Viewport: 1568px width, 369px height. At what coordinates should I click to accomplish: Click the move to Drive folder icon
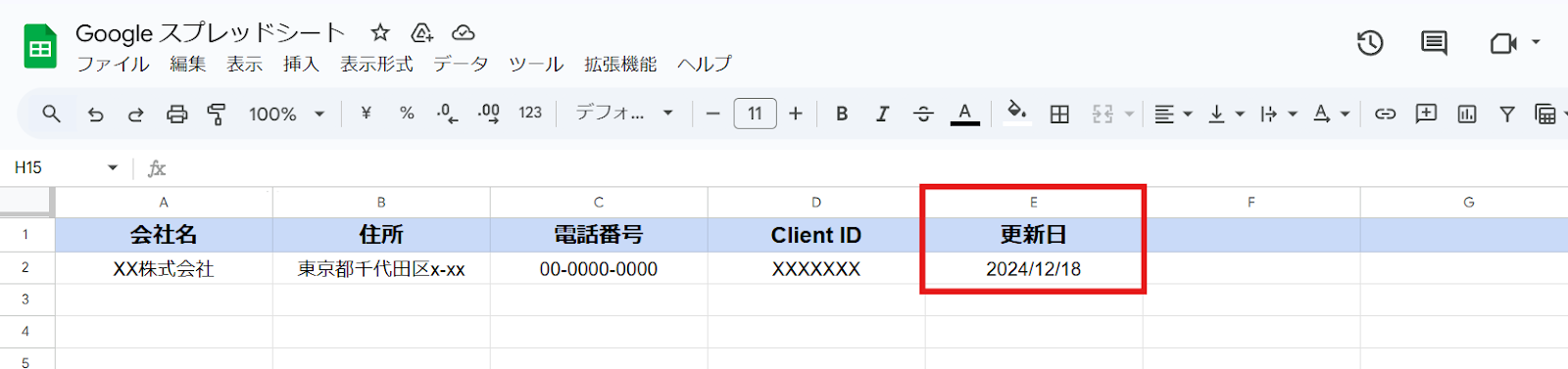(x=421, y=33)
